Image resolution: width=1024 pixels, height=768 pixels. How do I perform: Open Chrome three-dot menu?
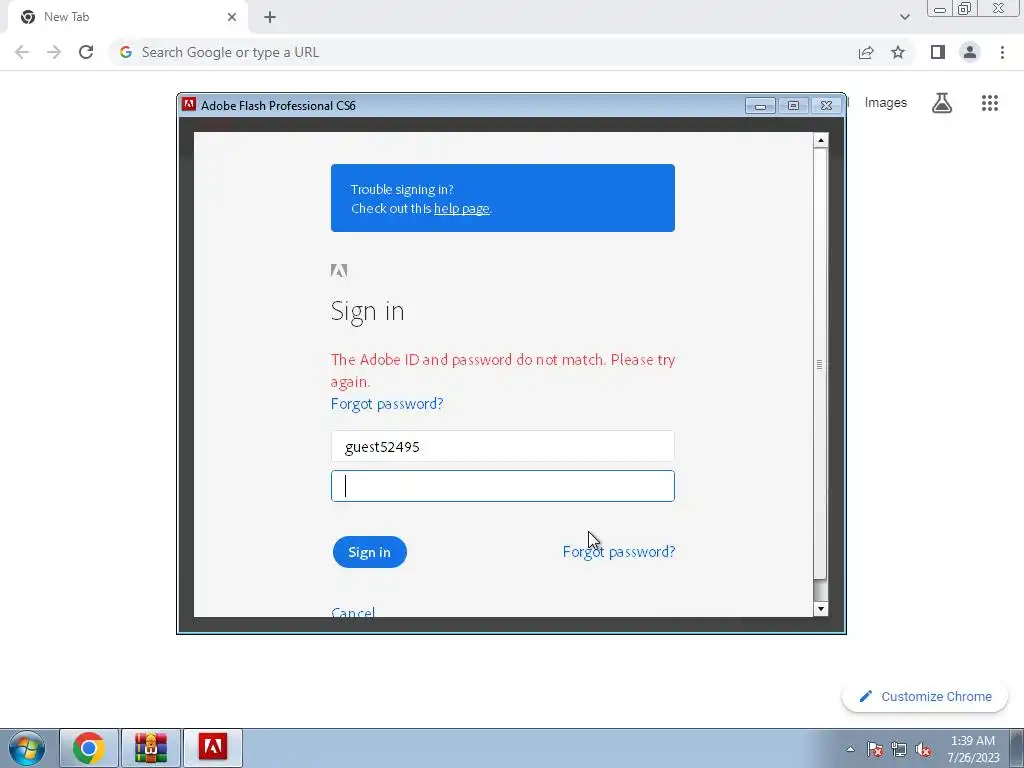pyautogui.click(x=1002, y=52)
